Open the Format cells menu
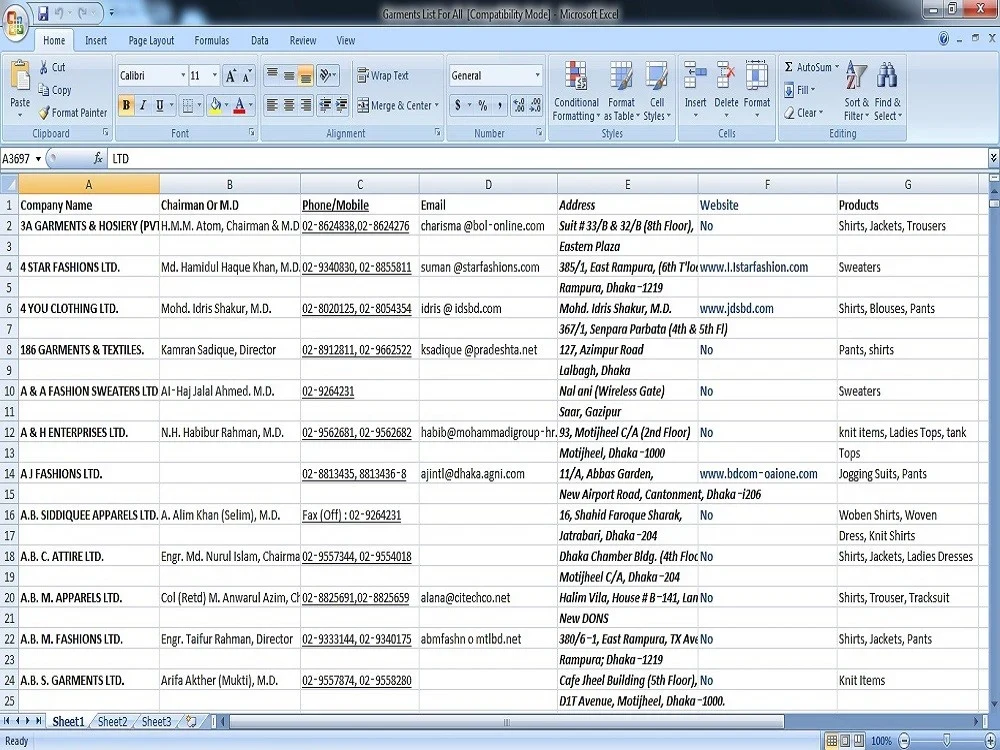 click(757, 91)
